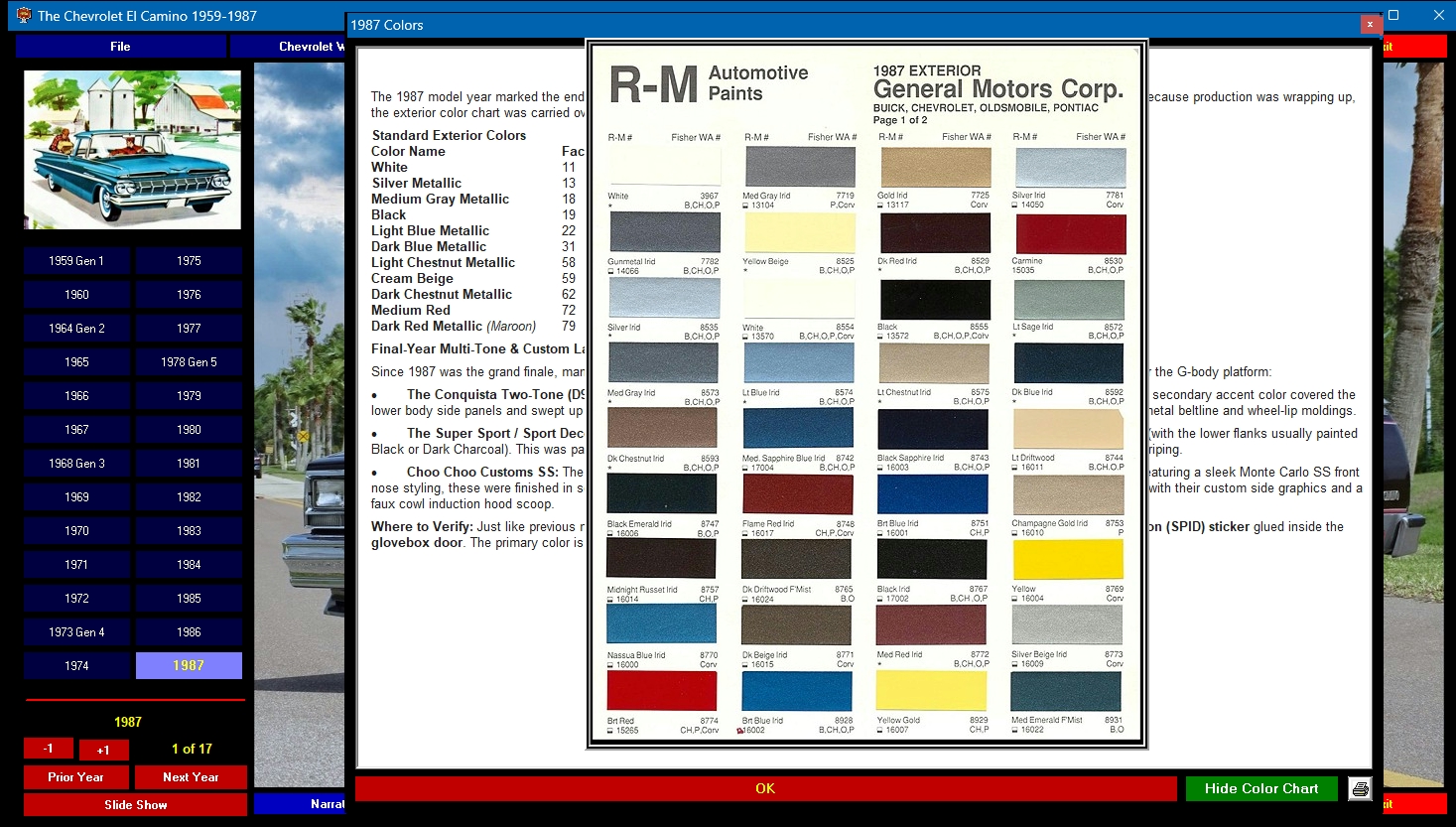The image size is (1456, 827).
Task: Jump to the 1966 model year
Action: pyautogui.click(x=76, y=396)
